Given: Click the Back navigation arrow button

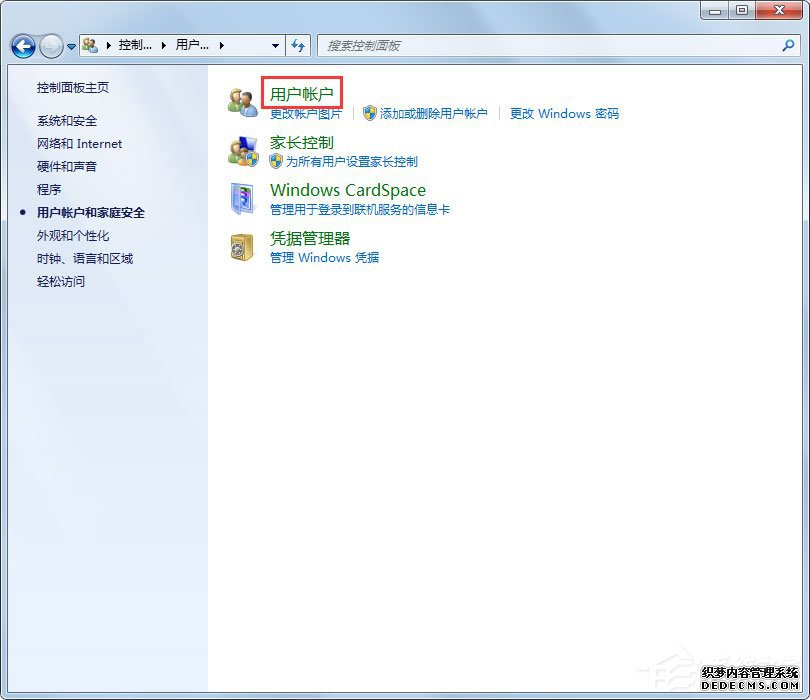Looking at the screenshot, I should [x=23, y=46].
